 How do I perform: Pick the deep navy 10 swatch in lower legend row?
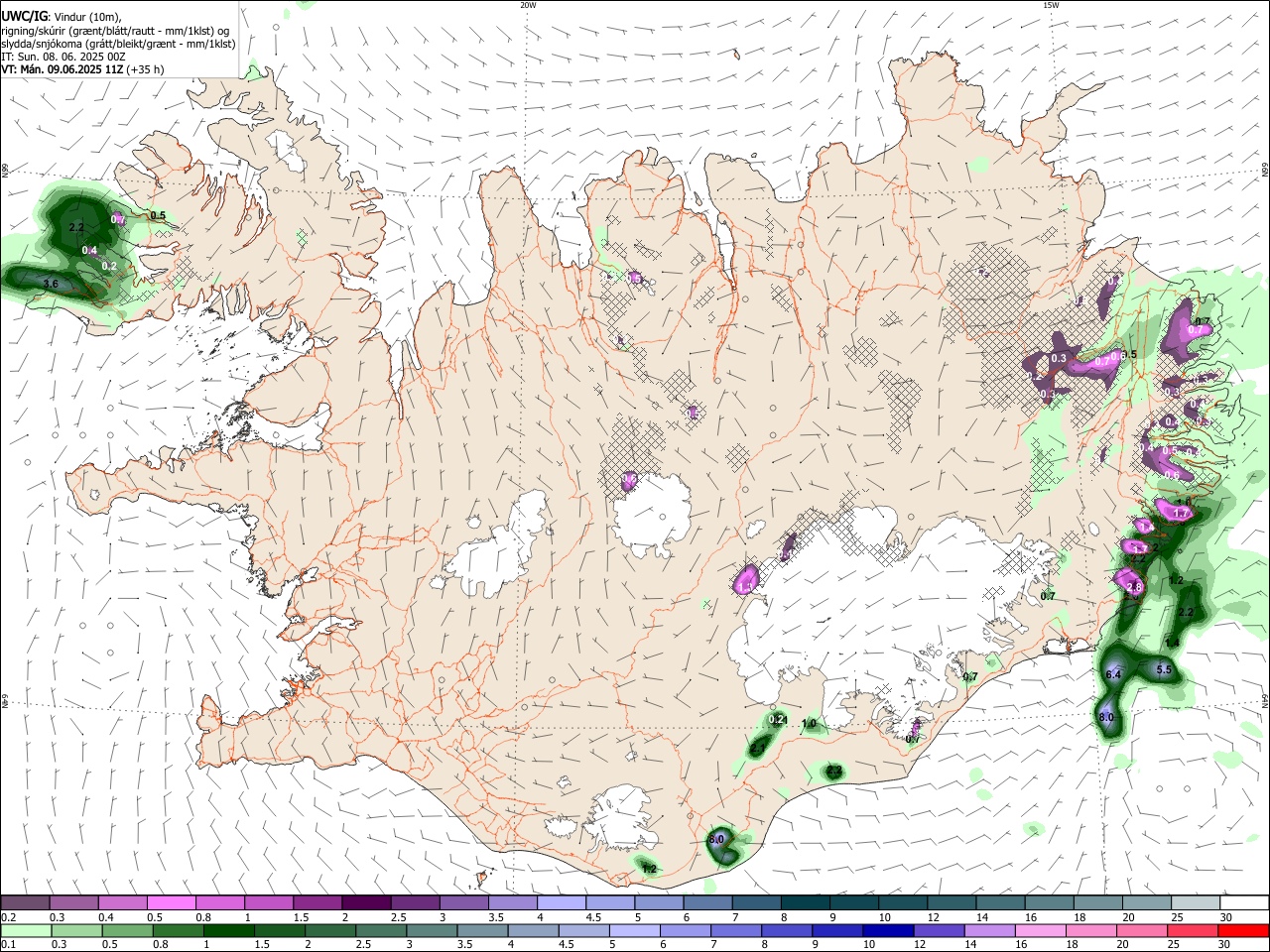click(x=889, y=930)
